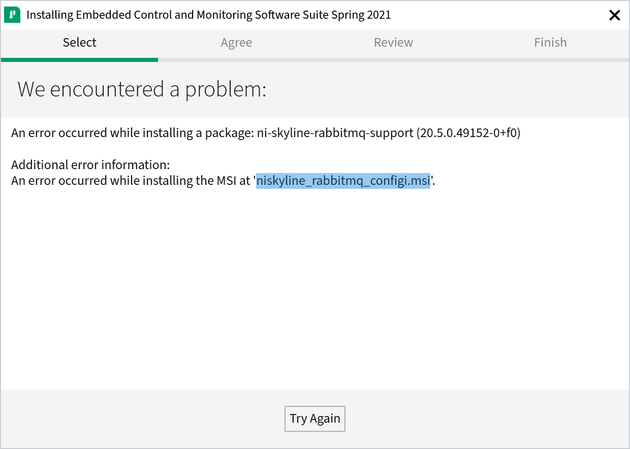Click the "Additional error information:" label

click(90, 164)
